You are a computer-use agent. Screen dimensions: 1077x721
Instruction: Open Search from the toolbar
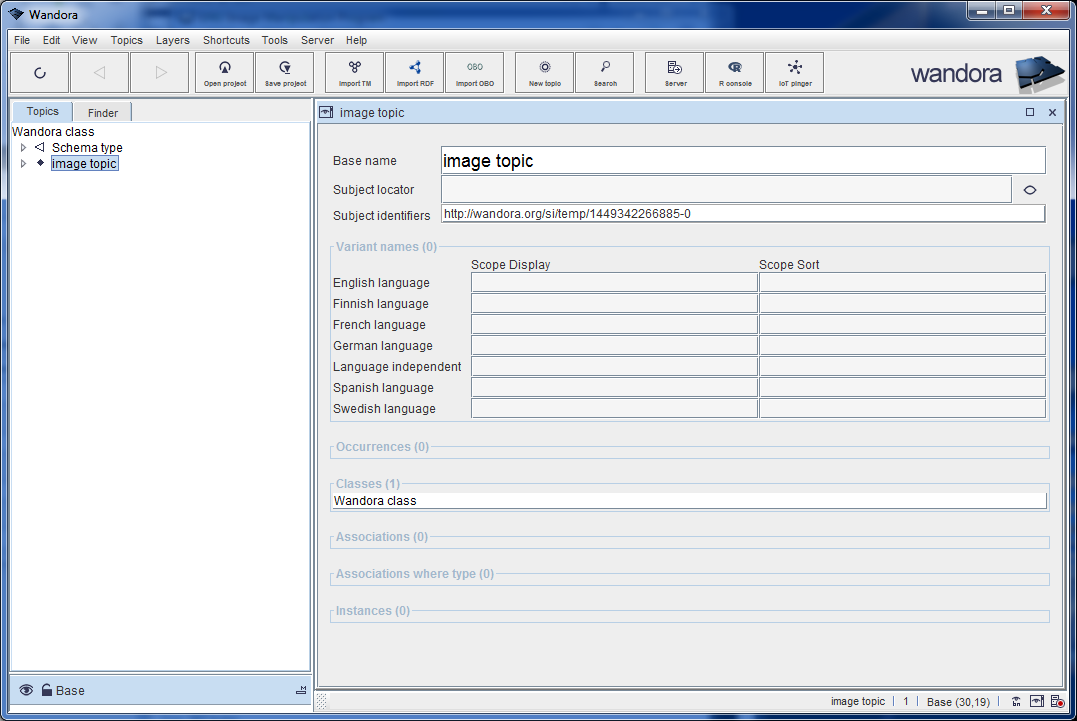tap(604, 72)
